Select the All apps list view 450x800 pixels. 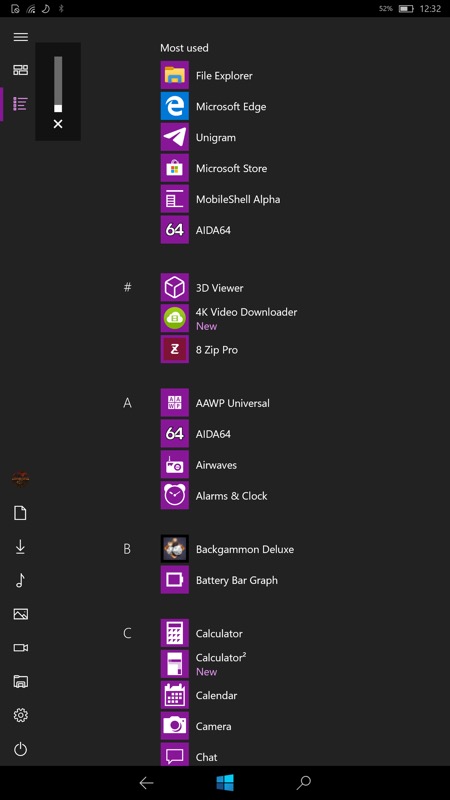20,104
